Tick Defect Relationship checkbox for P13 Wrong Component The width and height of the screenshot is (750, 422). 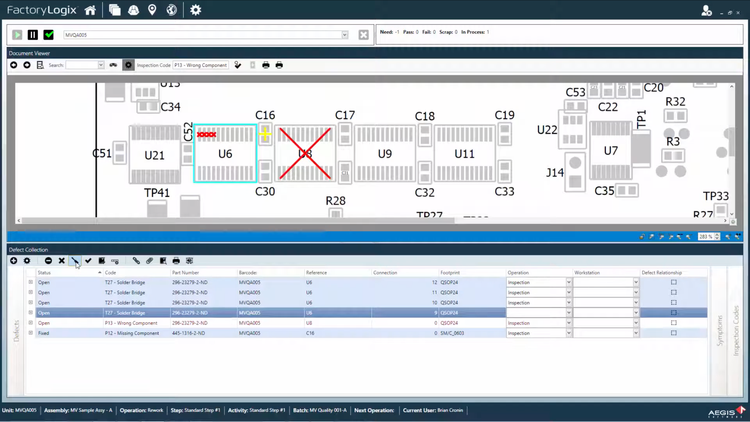[673, 323]
